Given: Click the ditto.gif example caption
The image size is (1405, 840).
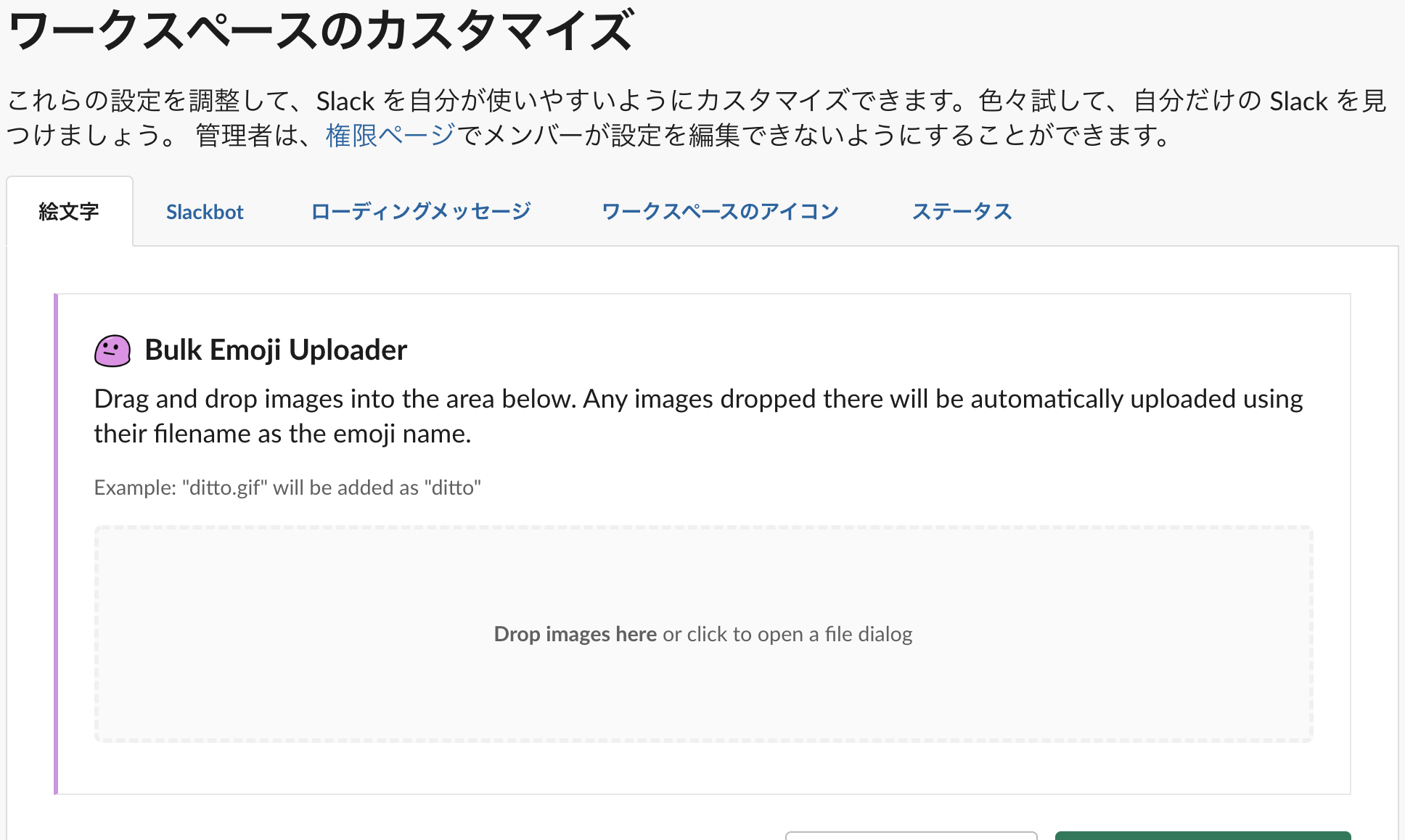Looking at the screenshot, I should [x=287, y=487].
